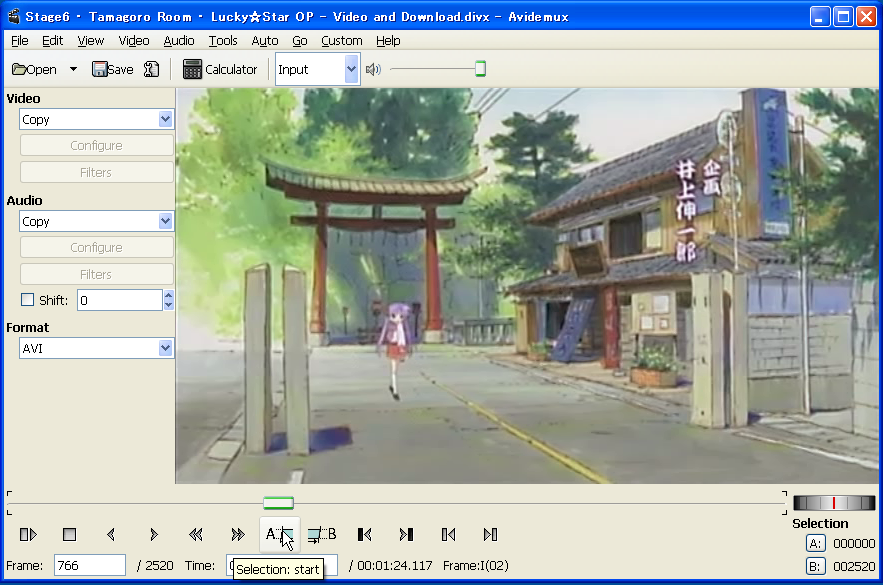This screenshot has height=585, width=883.
Task: Save the video with the Save button
Action: tap(113, 69)
